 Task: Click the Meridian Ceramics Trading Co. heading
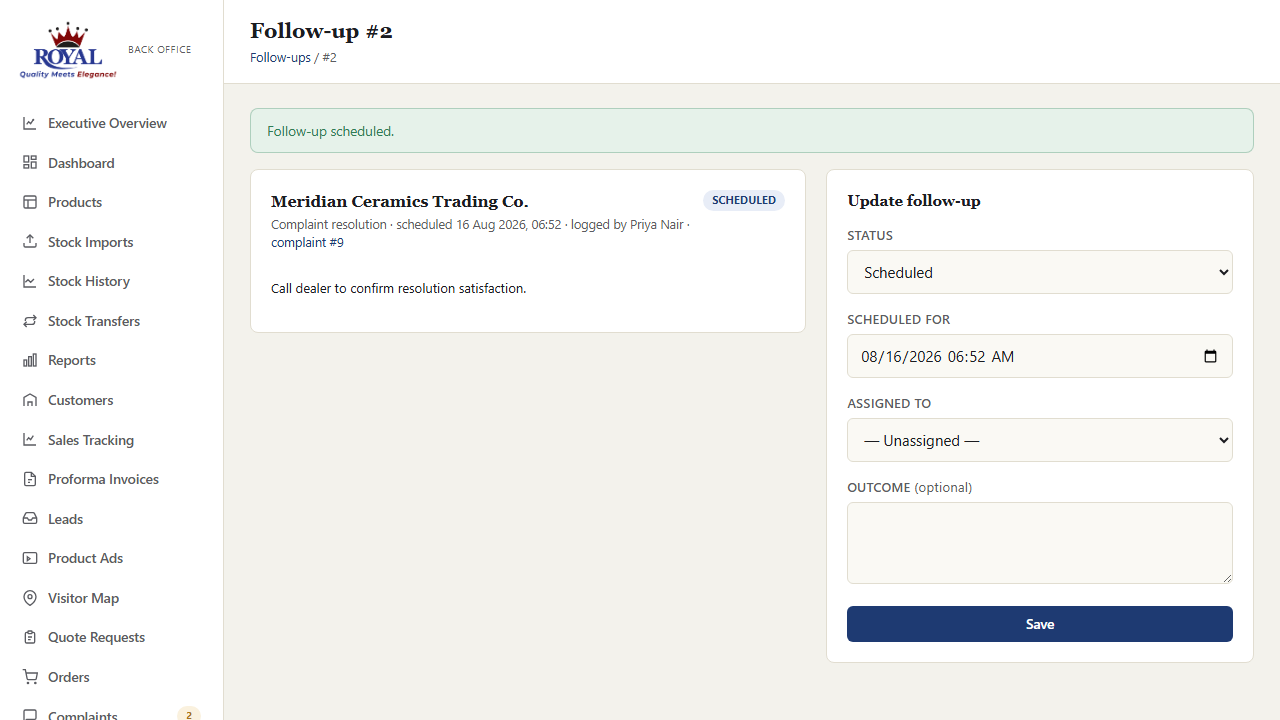point(400,202)
